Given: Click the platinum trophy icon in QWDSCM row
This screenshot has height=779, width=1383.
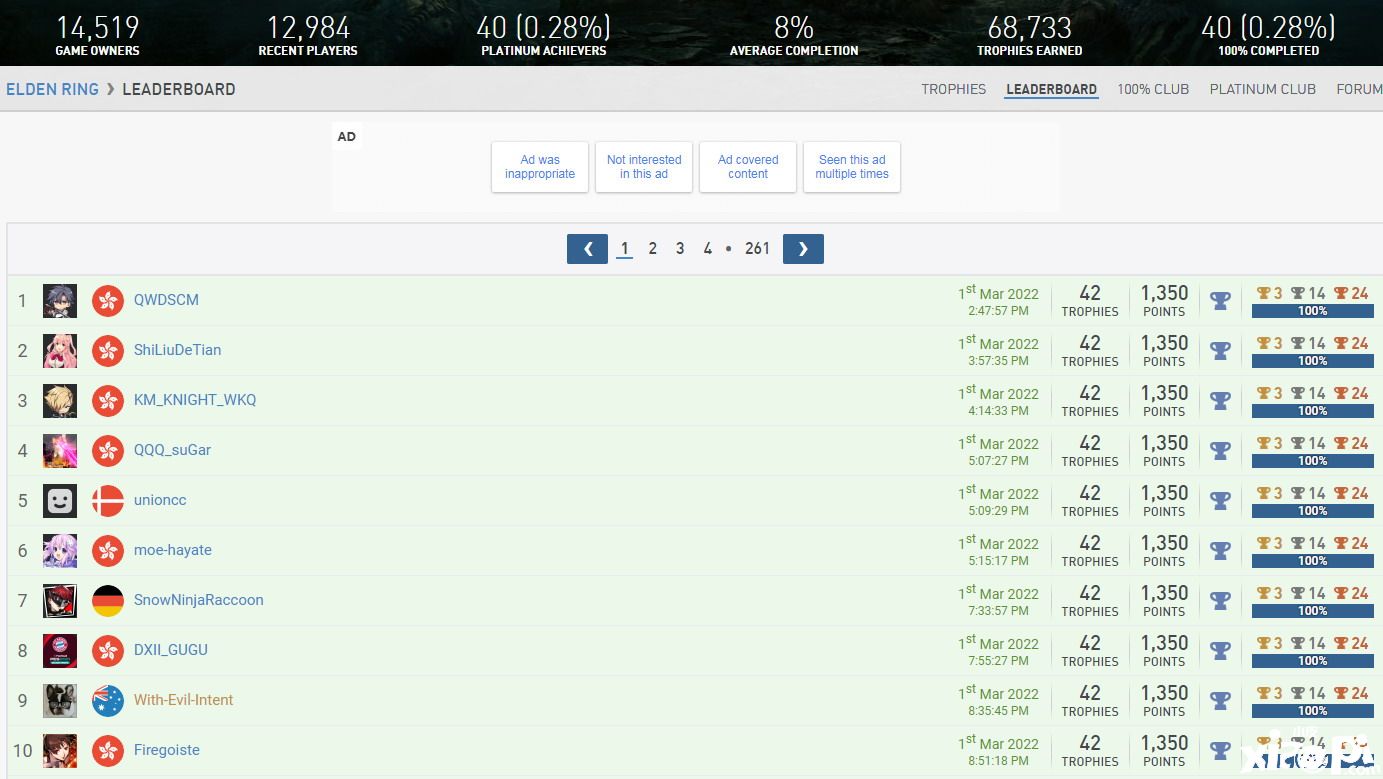Looking at the screenshot, I should [1220, 300].
